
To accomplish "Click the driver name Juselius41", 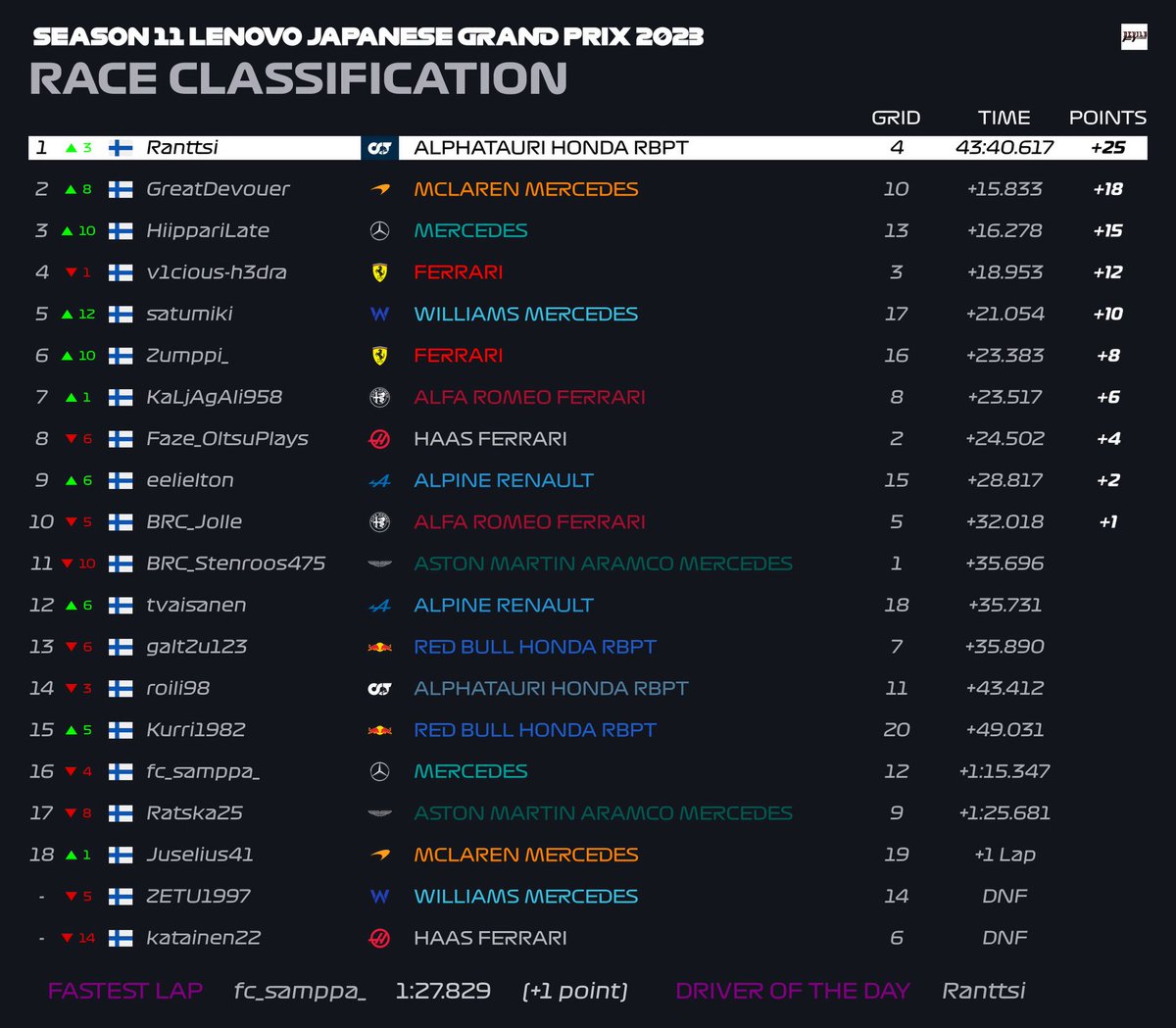I will click(200, 855).
